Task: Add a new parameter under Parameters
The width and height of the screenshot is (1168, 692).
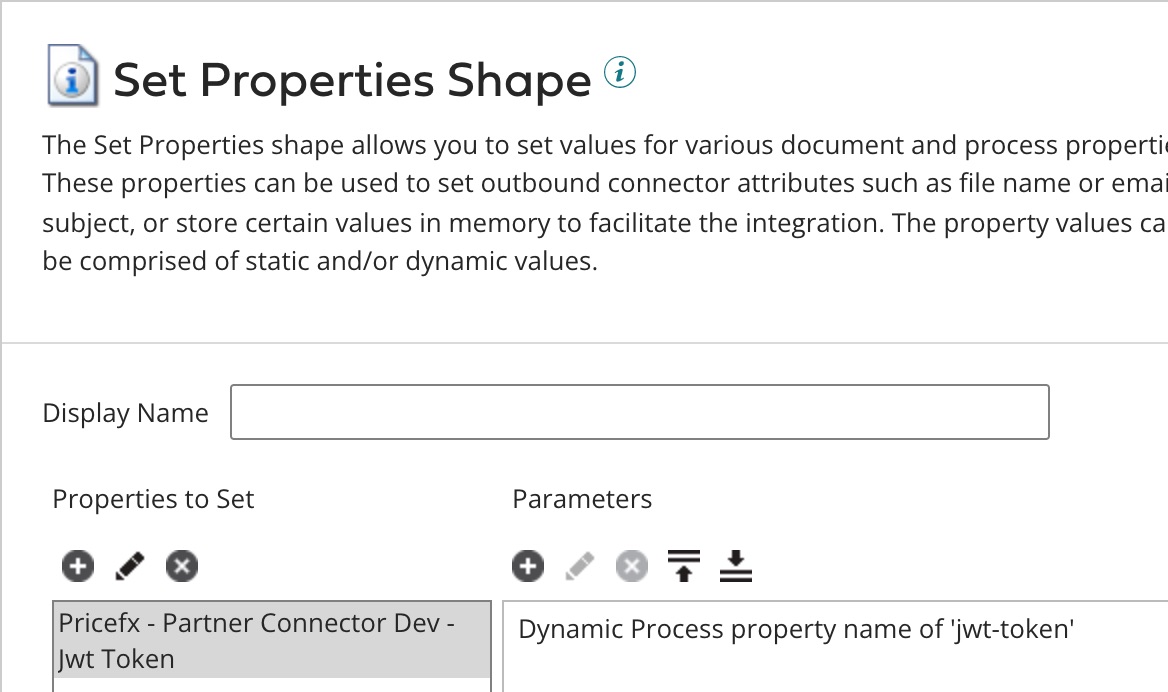Action: point(528,566)
